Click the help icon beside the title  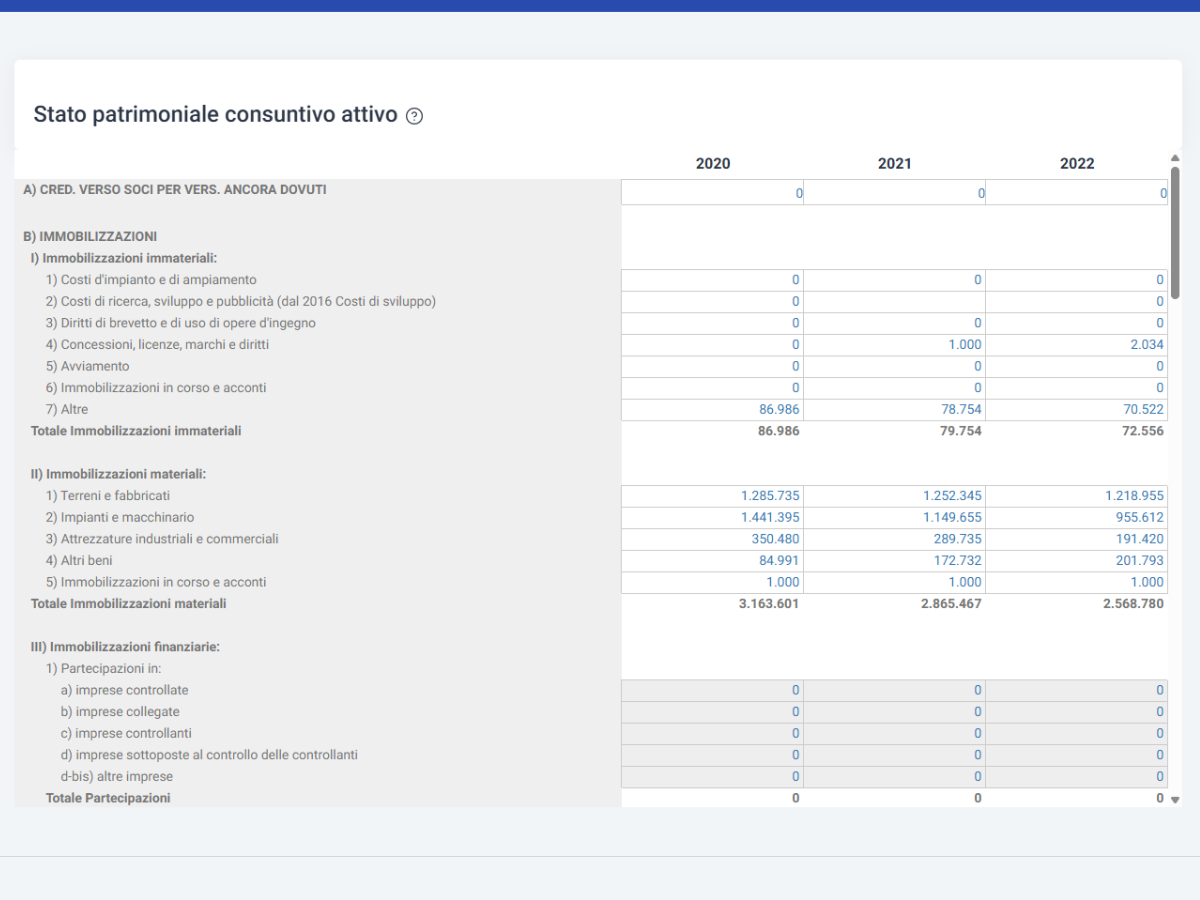pos(415,116)
